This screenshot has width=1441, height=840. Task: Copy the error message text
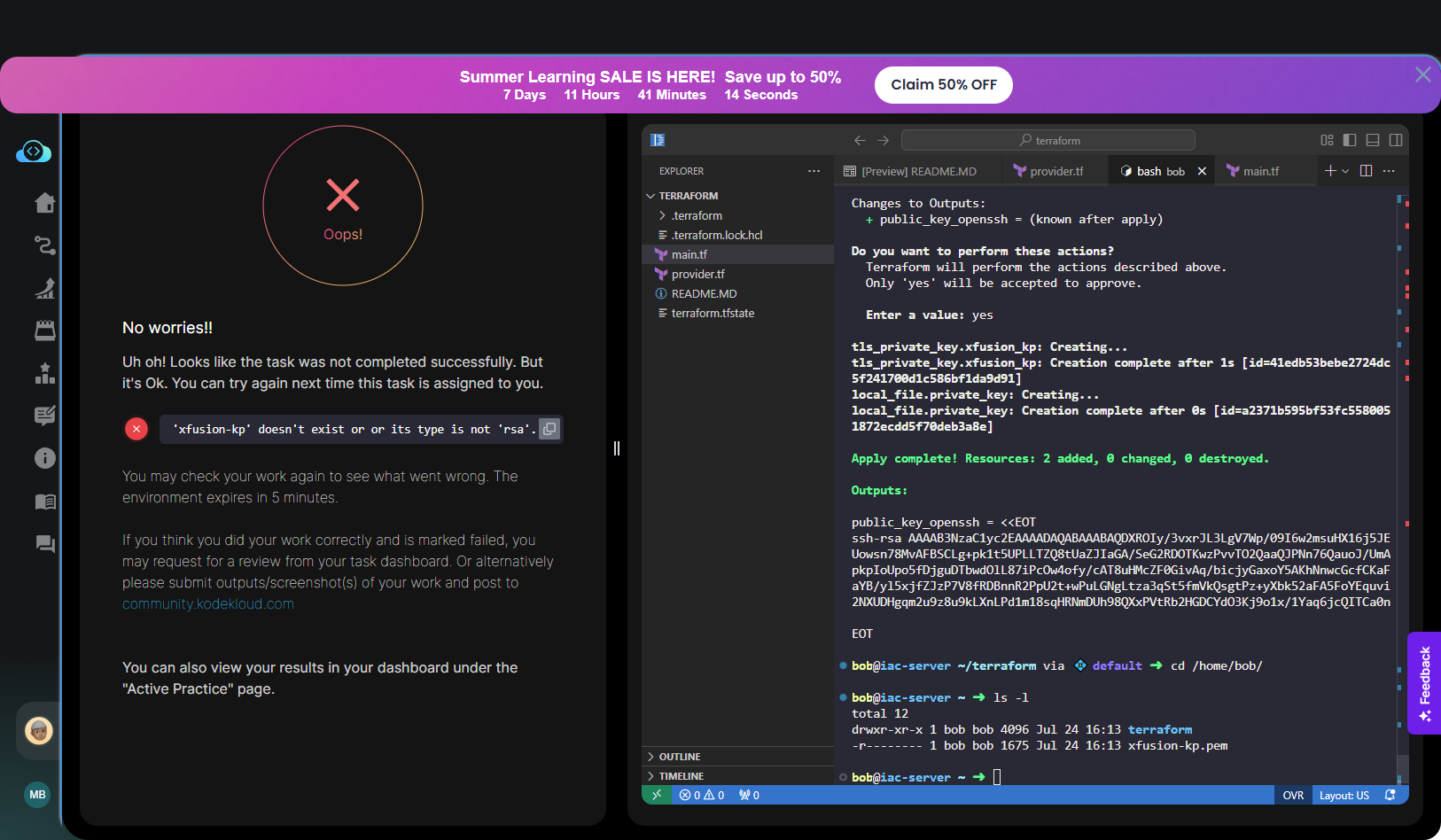549,429
